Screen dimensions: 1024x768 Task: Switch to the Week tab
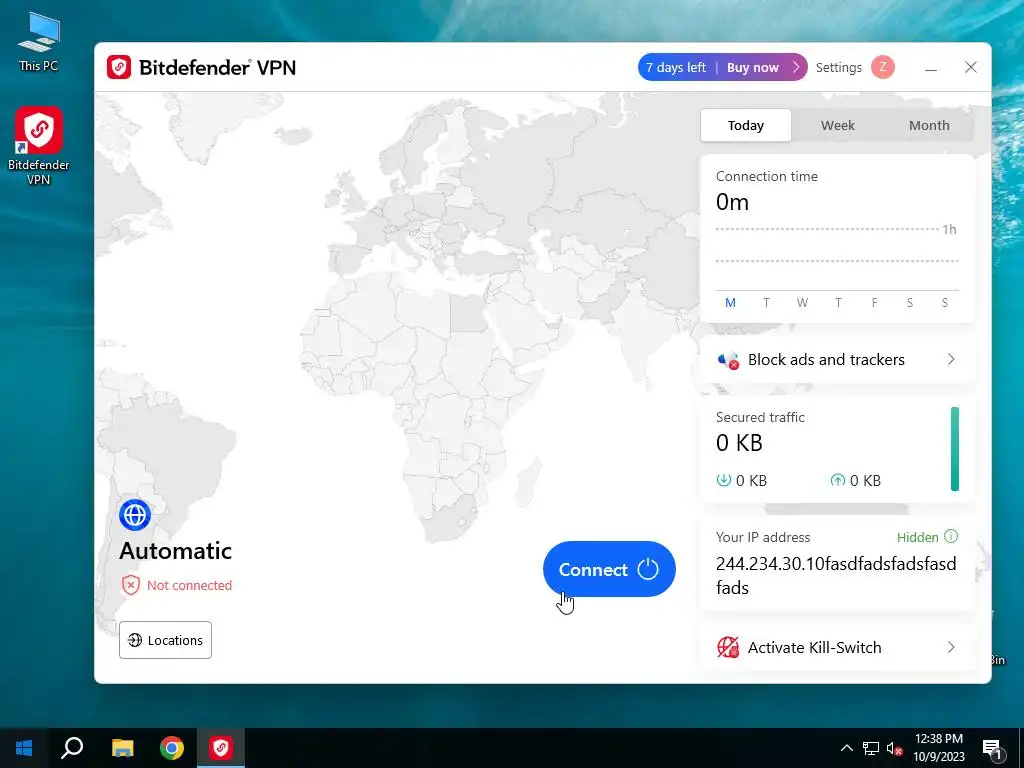click(837, 125)
